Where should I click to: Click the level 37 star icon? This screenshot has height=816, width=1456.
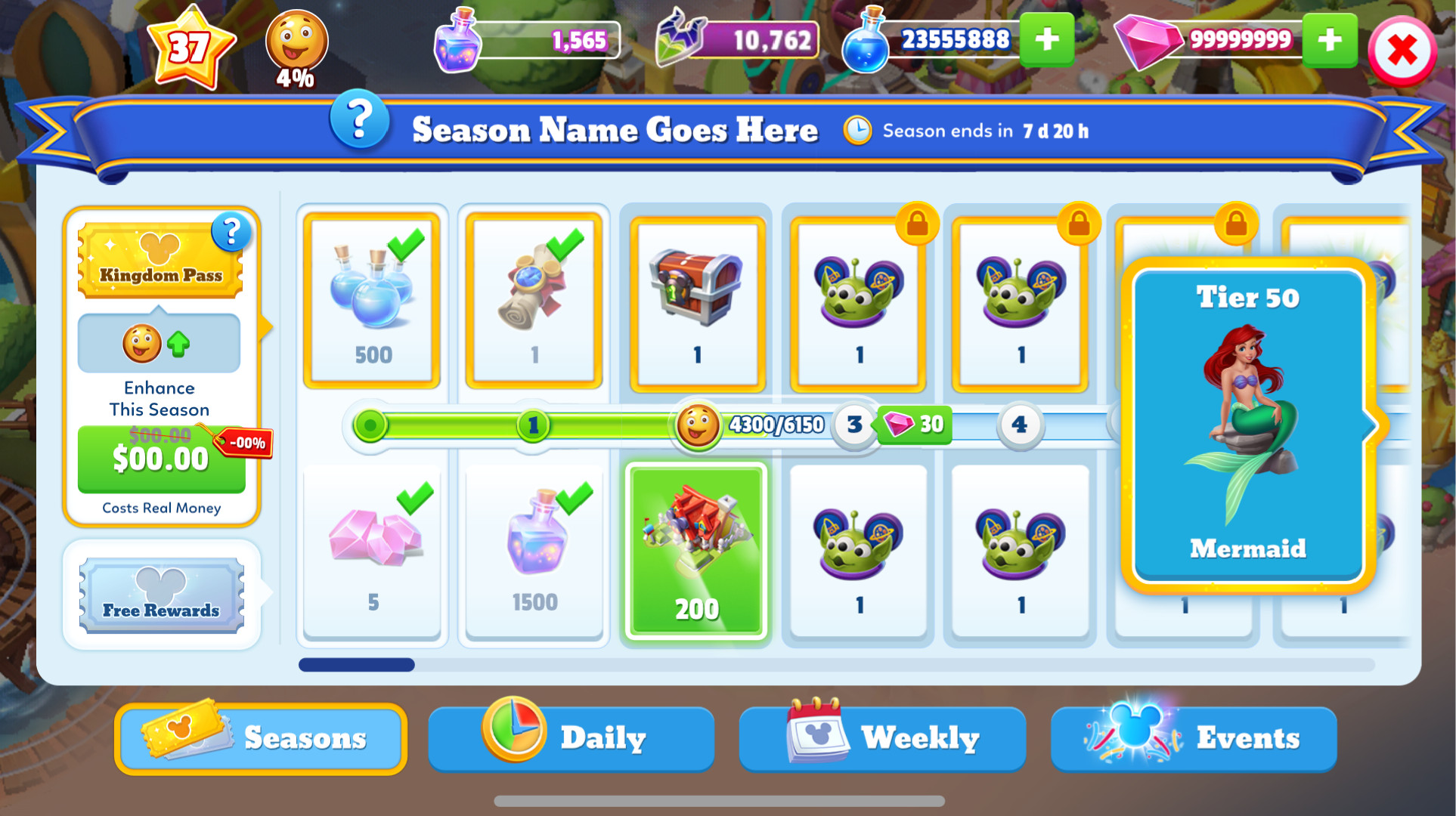click(x=191, y=48)
